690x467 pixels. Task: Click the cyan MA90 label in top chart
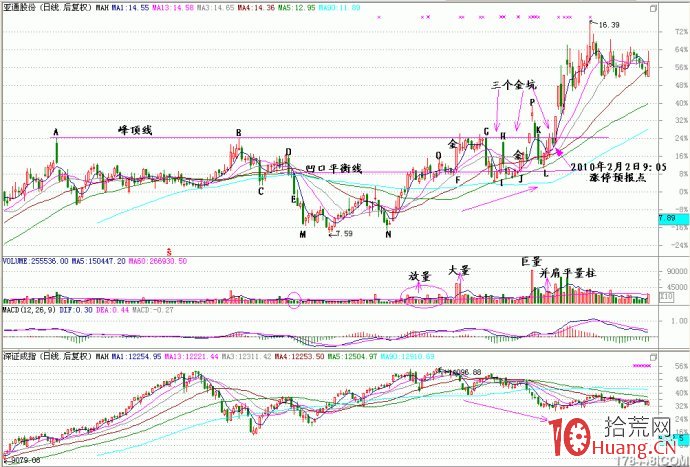click(339, 8)
